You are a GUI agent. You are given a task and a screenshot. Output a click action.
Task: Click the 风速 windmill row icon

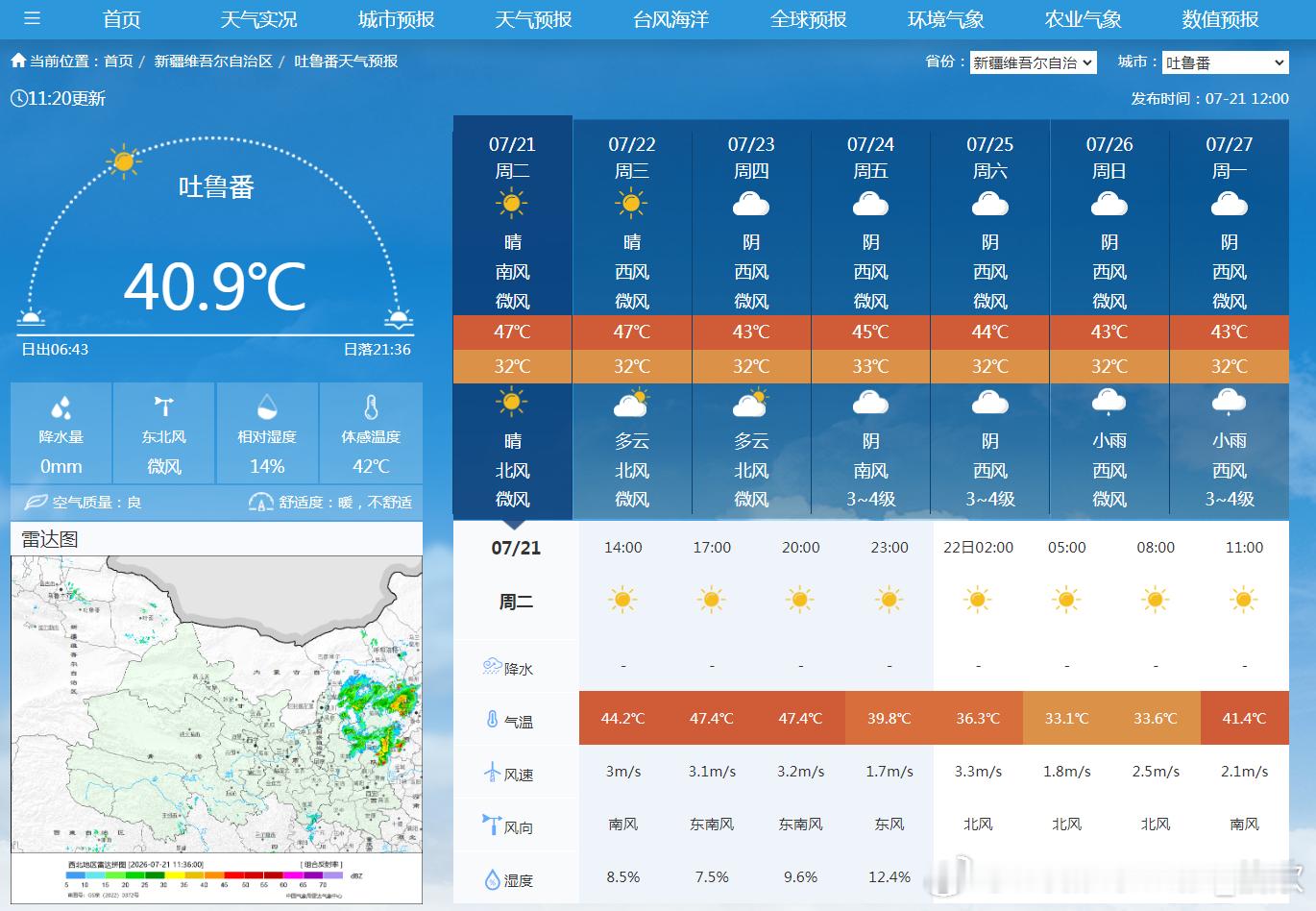pyautogui.click(x=493, y=772)
